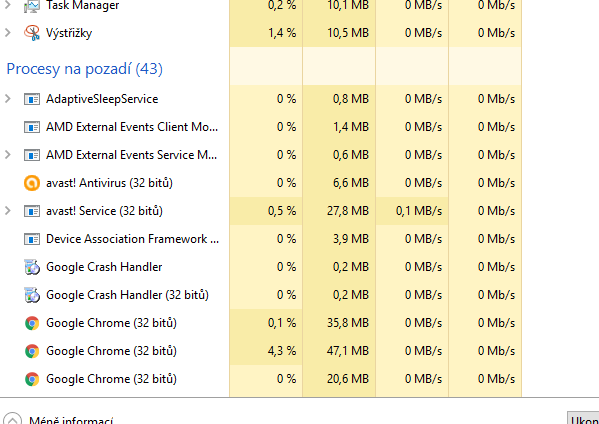The width and height of the screenshot is (599, 424).
Task: Click Chrome icon in the 35,8 MB row
Action: 32,323
